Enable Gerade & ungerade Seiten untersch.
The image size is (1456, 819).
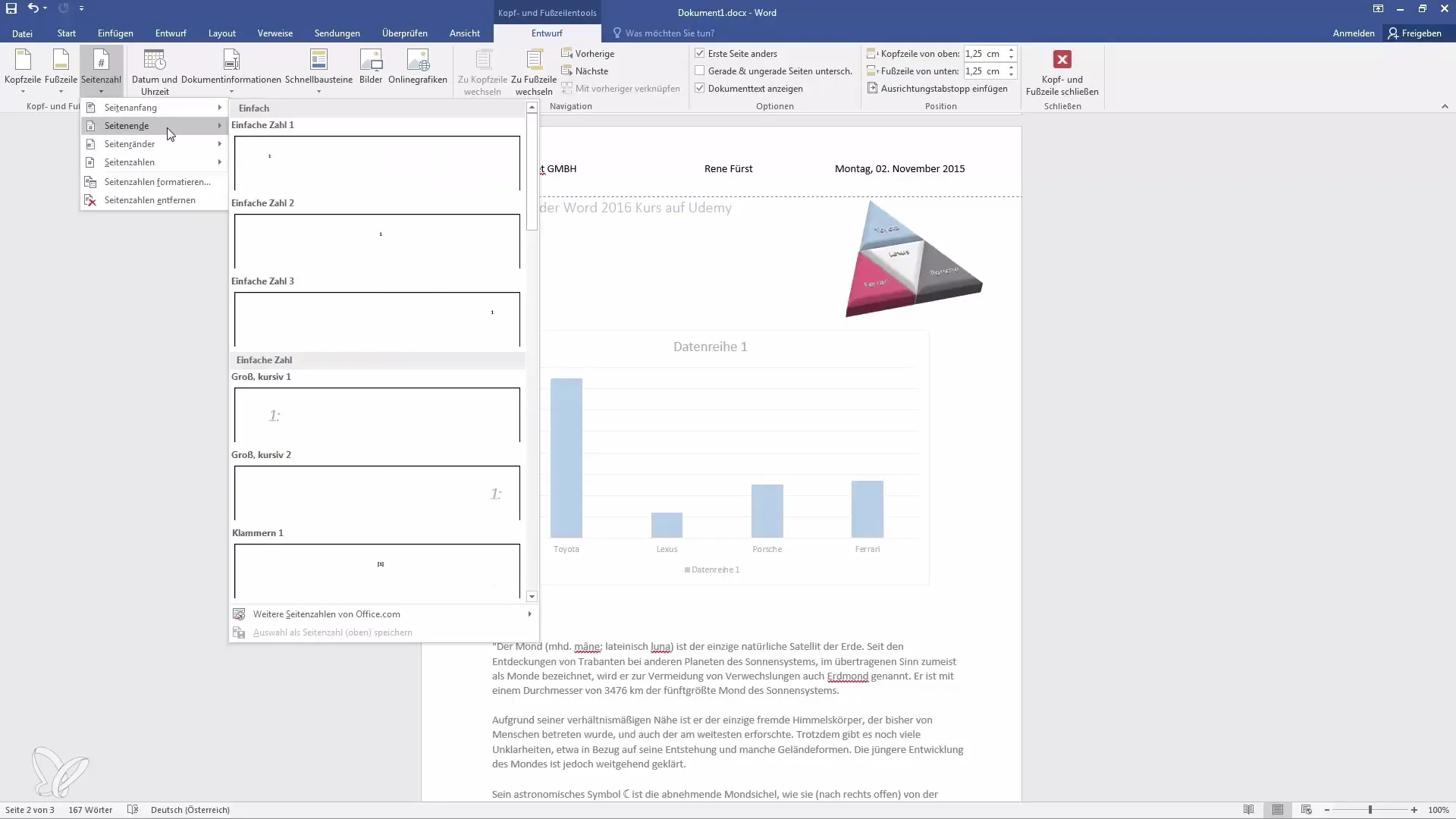(700, 71)
